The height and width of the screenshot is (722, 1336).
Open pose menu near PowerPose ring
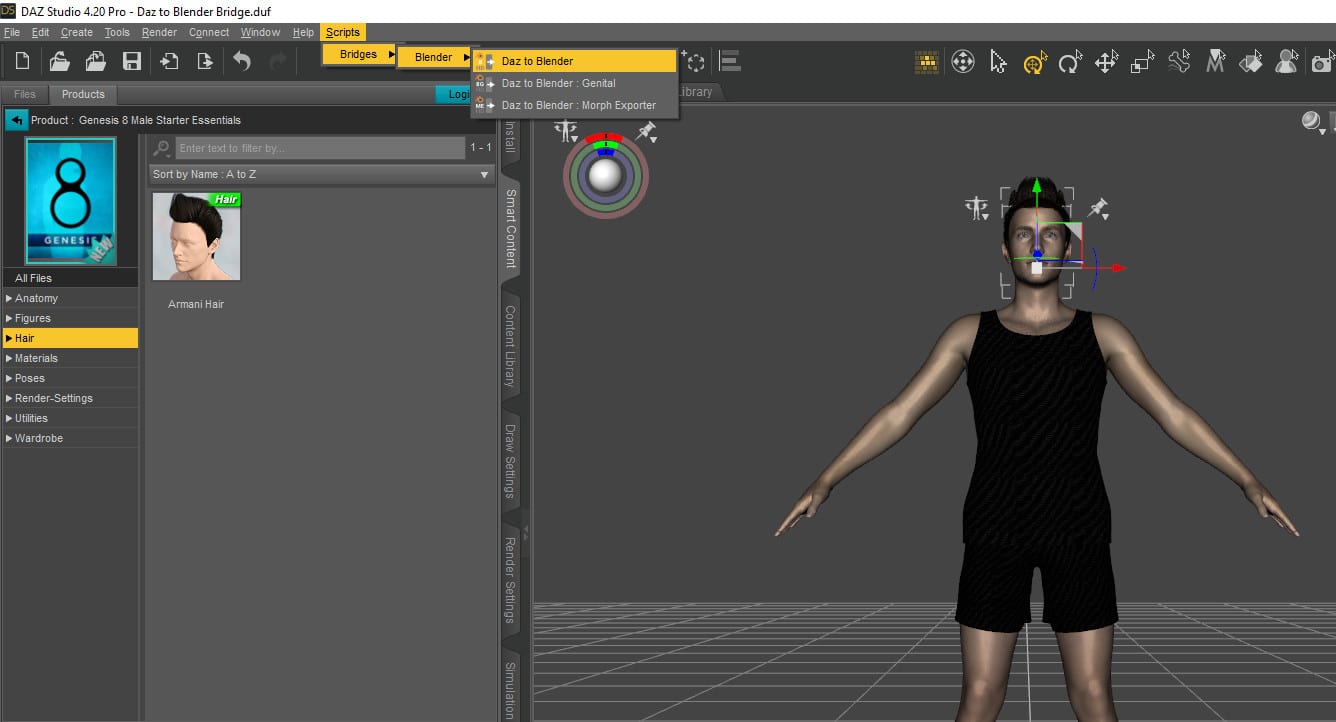567,130
